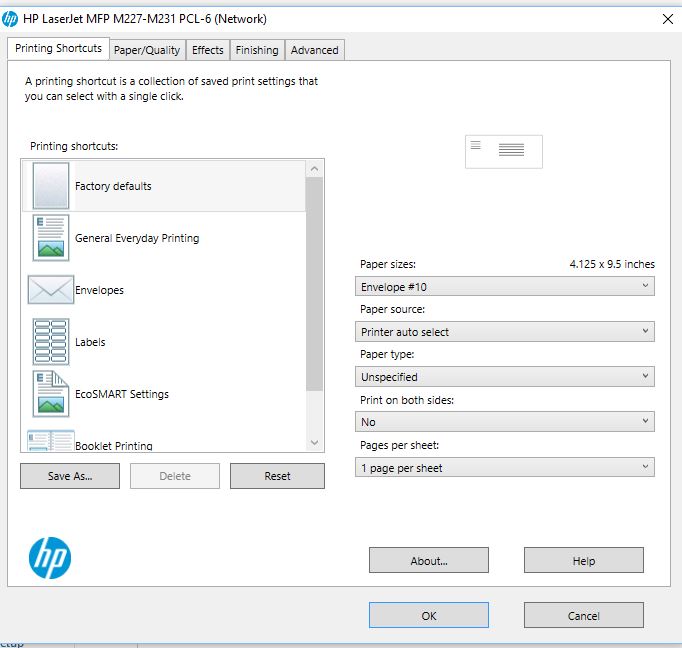The height and width of the screenshot is (648, 682).
Task: Click the shortcuts list scrollbar thumb
Action: [314, 284]
